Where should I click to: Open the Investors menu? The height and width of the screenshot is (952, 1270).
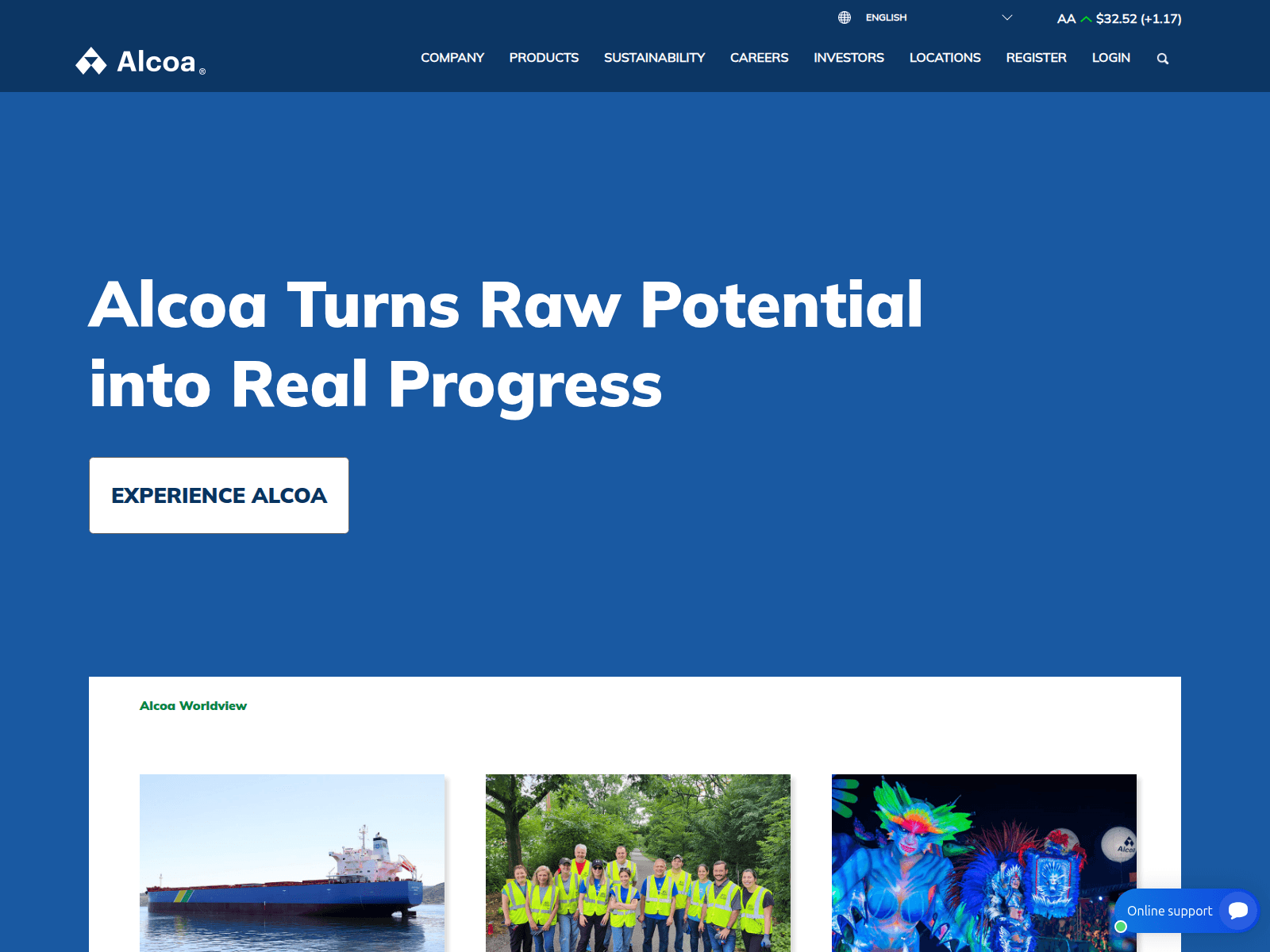(849, 58)
